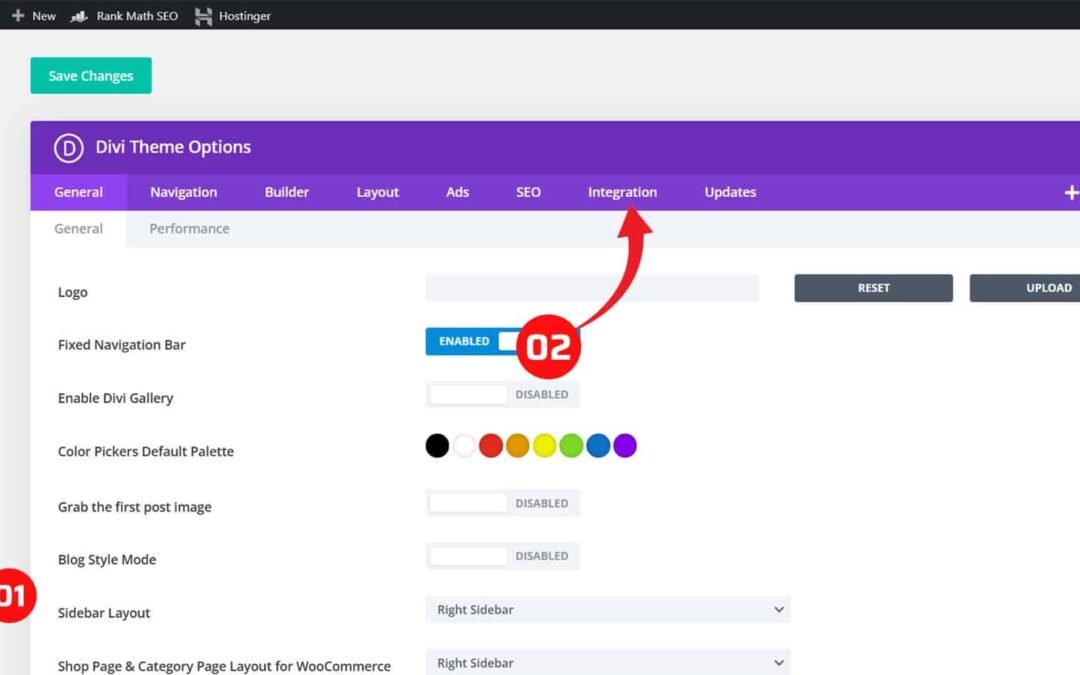Image resolution: width=1080 pixels, height=675 pixels.
Task: Open the Sidebar Layout dropdown
Action: pos(608,610)
